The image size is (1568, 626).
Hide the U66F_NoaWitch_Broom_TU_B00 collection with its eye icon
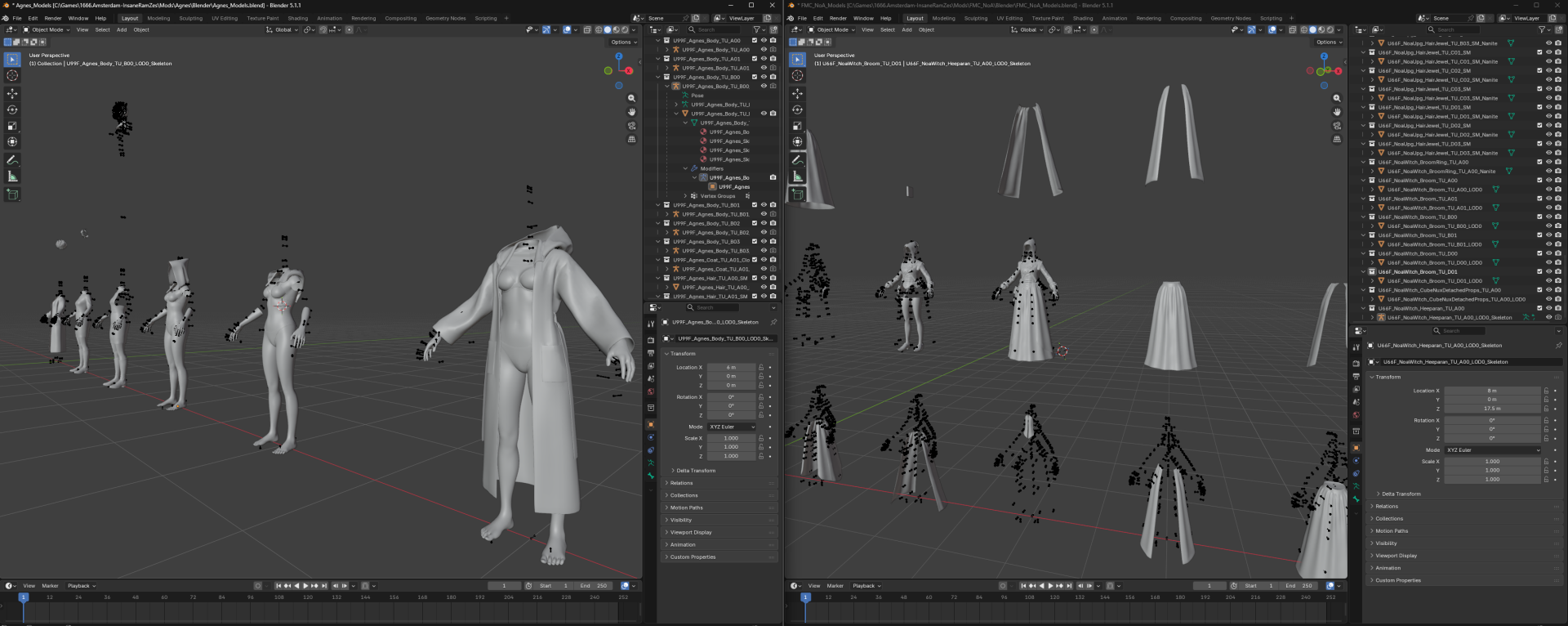[1548, 217]
